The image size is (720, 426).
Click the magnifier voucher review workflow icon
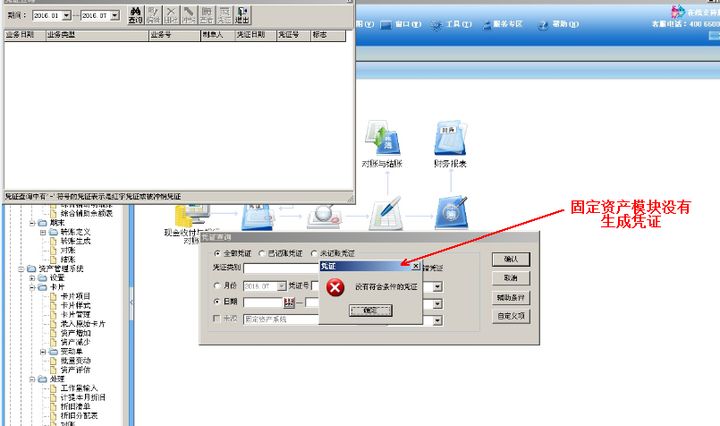pos(324,216)
